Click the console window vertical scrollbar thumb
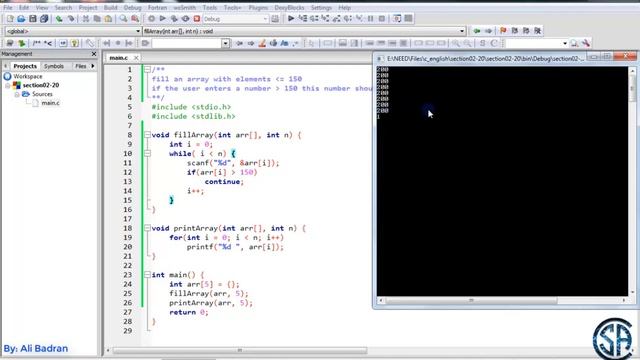 633,88
